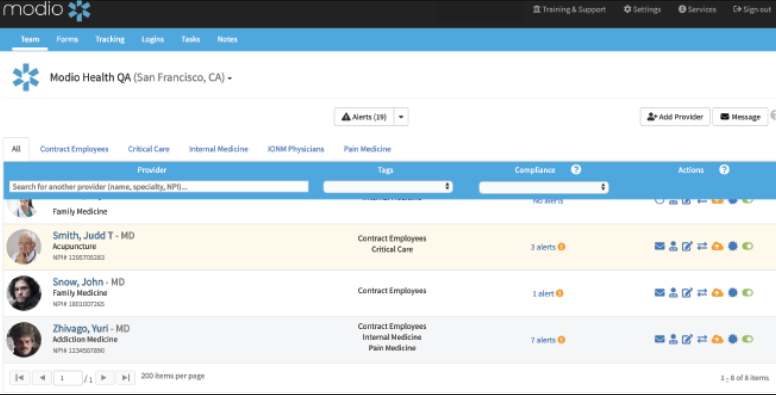Click orange warning icon beside 3 alerts

tap(562, 247)
